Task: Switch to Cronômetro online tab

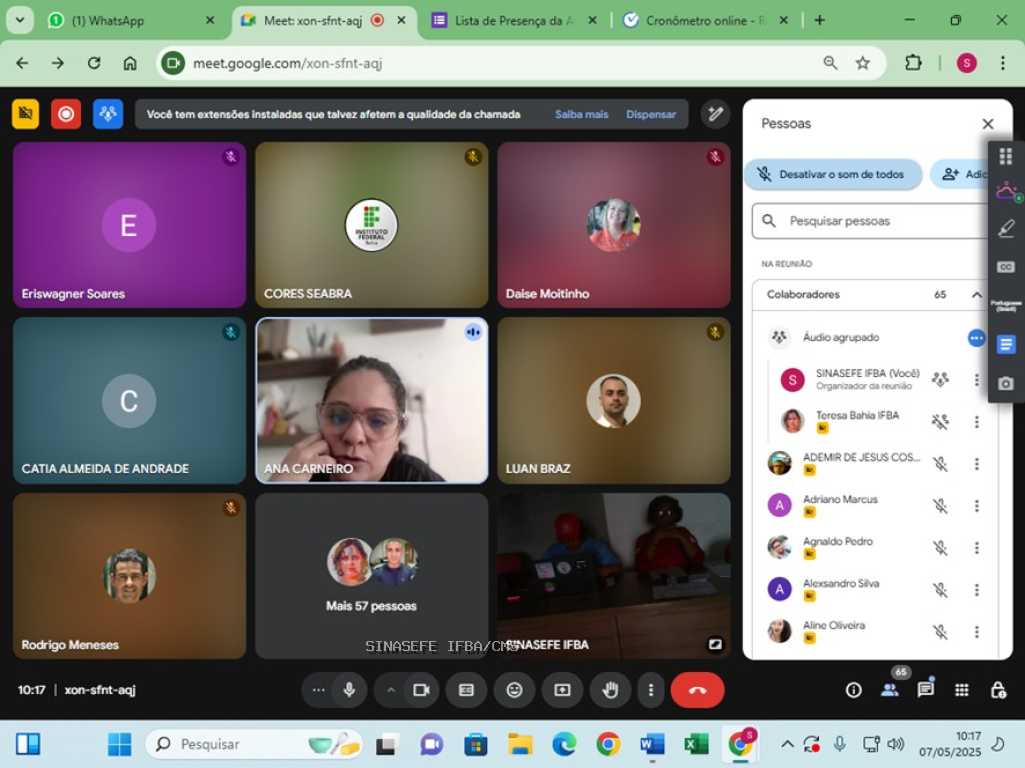Action: (706, 21)
